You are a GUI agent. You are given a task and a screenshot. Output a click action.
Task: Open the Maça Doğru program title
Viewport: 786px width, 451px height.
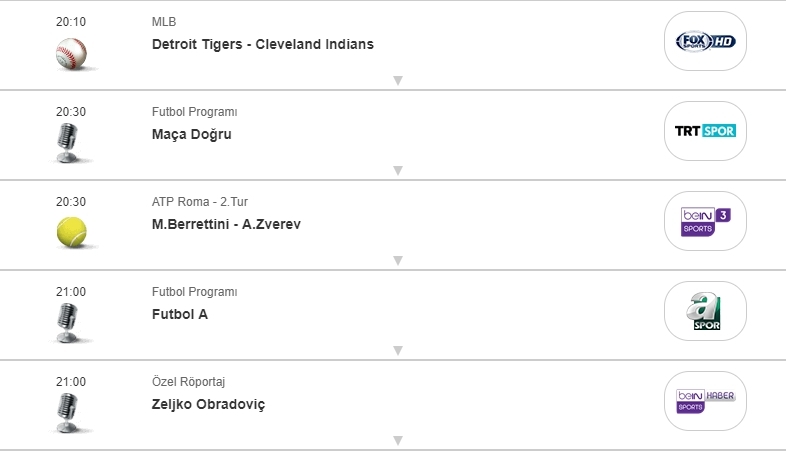coord(192,134)
